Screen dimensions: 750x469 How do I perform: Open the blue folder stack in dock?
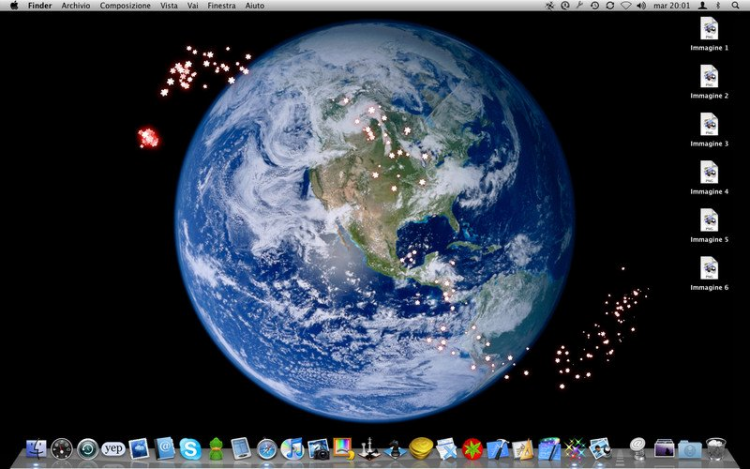point(690,449)
